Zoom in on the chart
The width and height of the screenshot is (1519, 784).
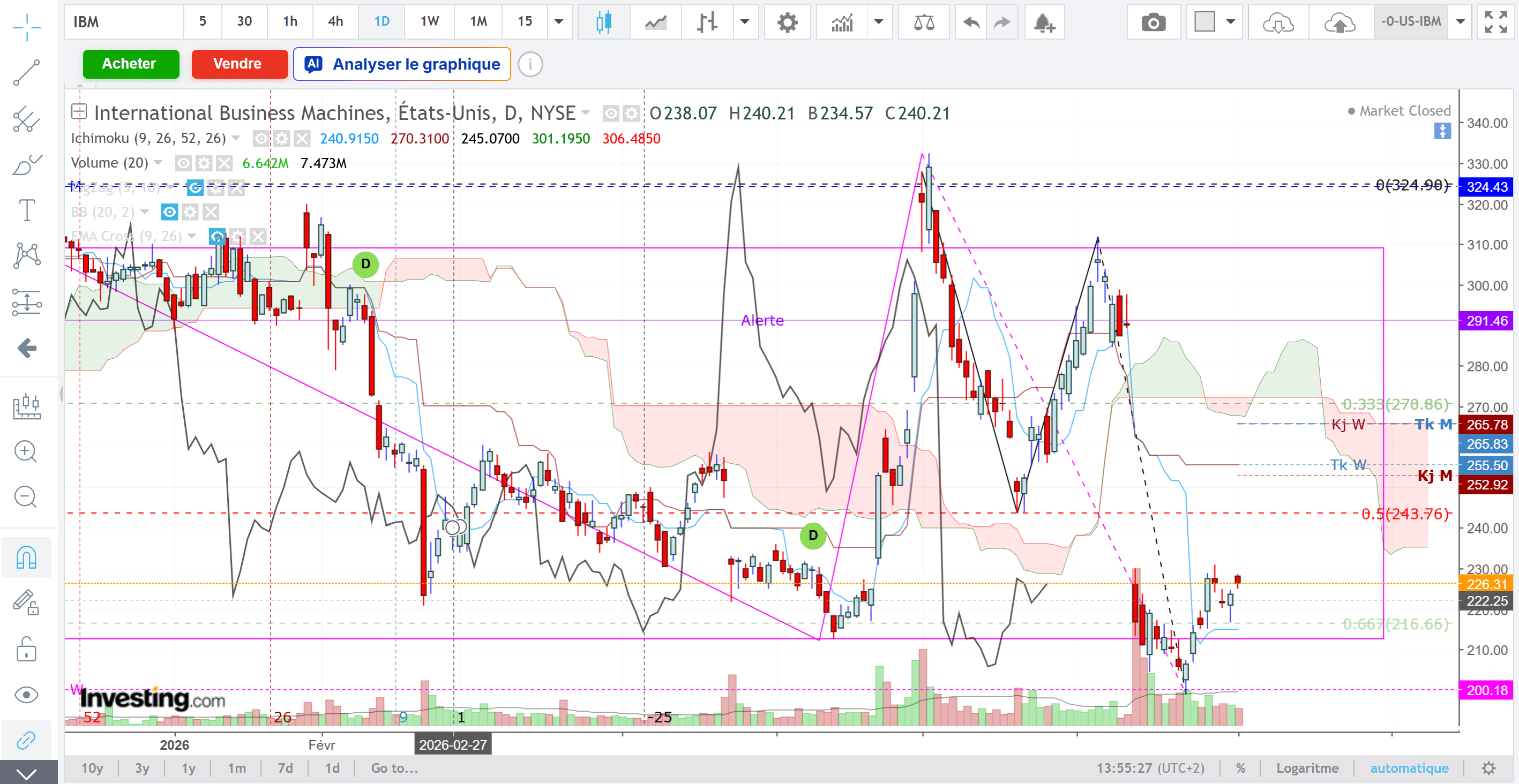click(x=27, y=451)
